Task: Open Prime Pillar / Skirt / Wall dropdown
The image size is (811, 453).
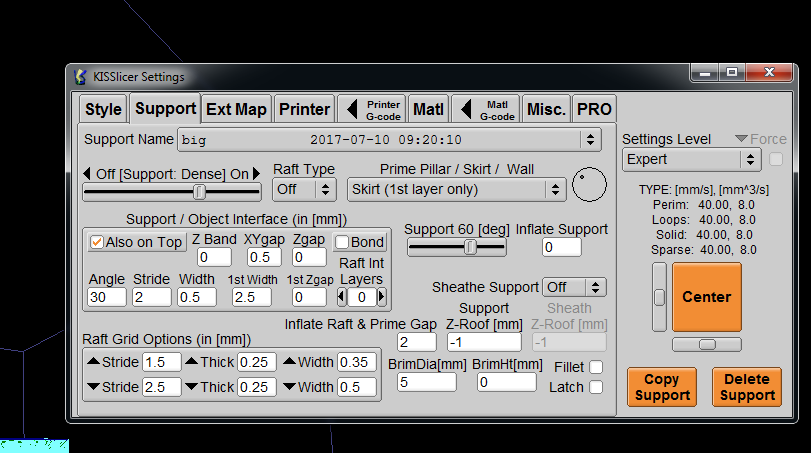Action: (457, 189)
